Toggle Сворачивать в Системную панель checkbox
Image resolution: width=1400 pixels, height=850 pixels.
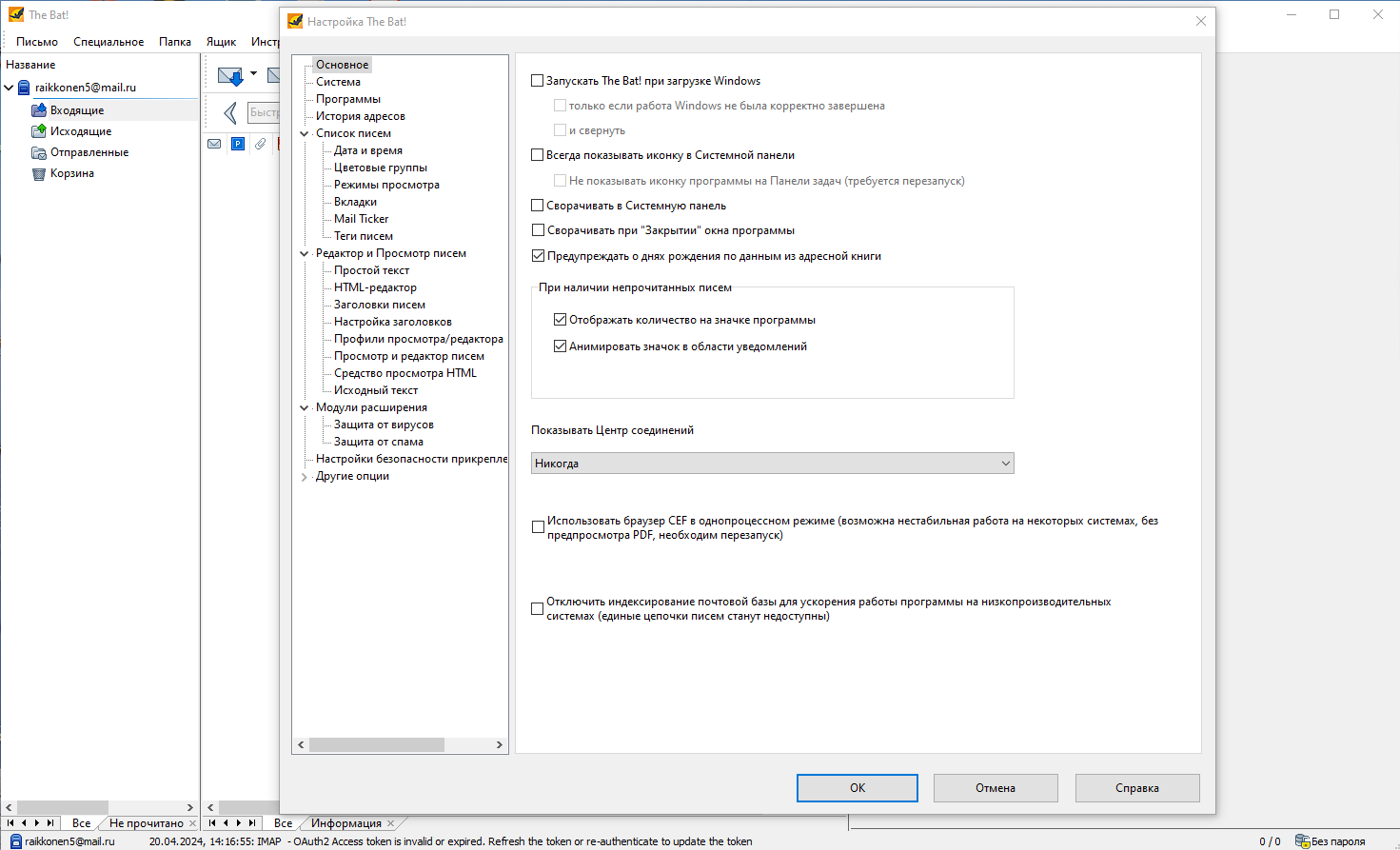pos(538,206)
